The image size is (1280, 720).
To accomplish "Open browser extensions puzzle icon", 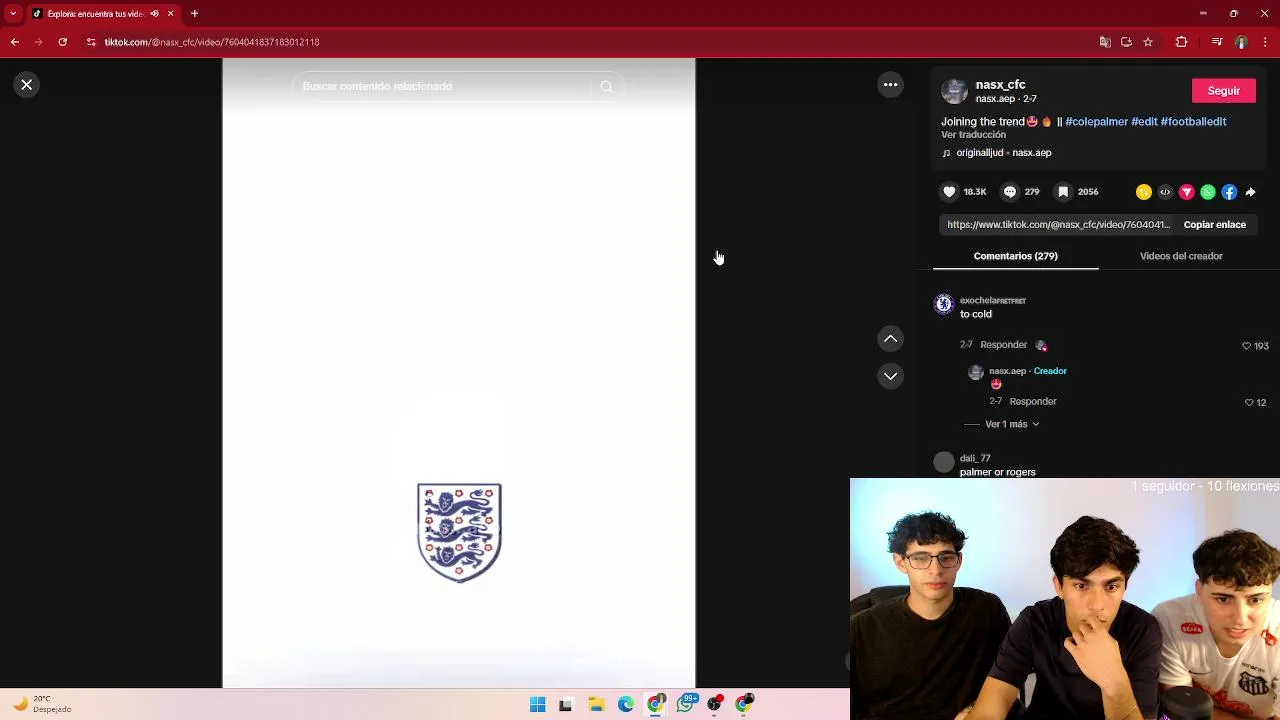I will pos(1181,42).
